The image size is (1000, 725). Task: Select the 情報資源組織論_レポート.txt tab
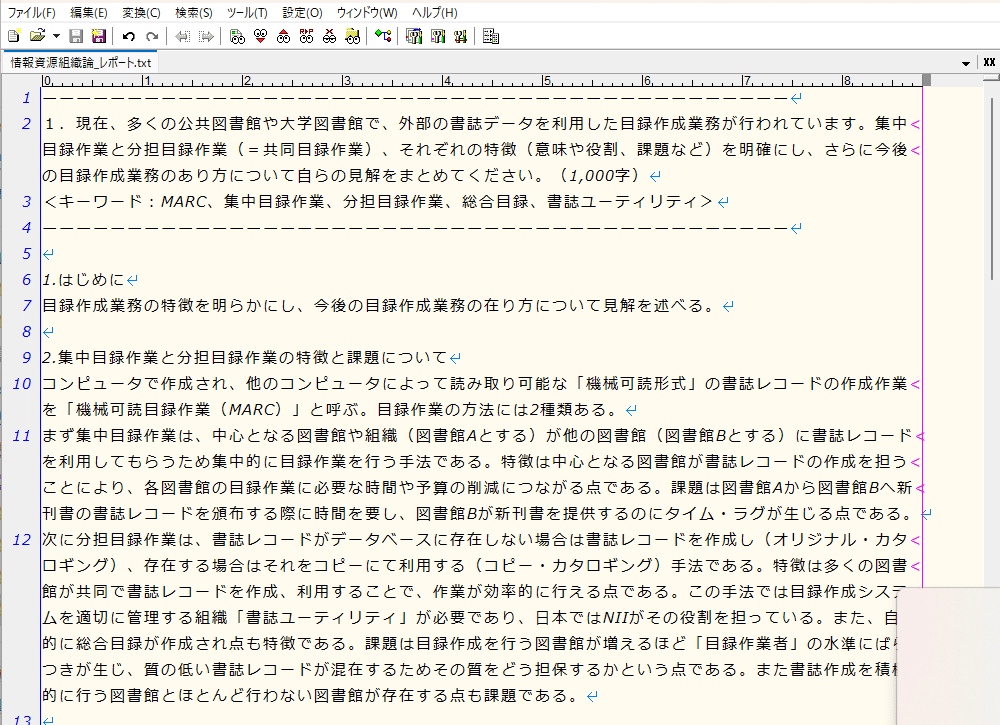click(x=80, y=62)
